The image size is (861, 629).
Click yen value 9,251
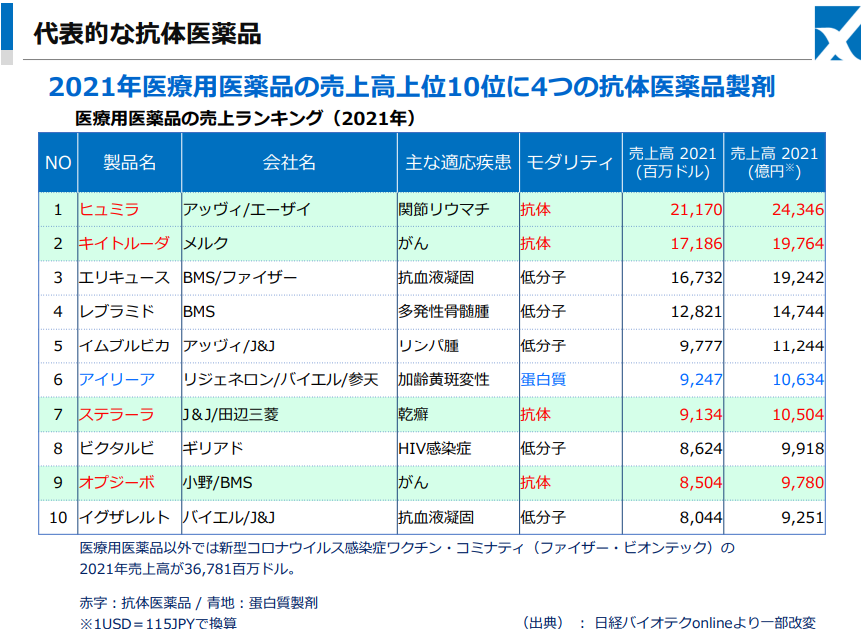pos(802,517)
